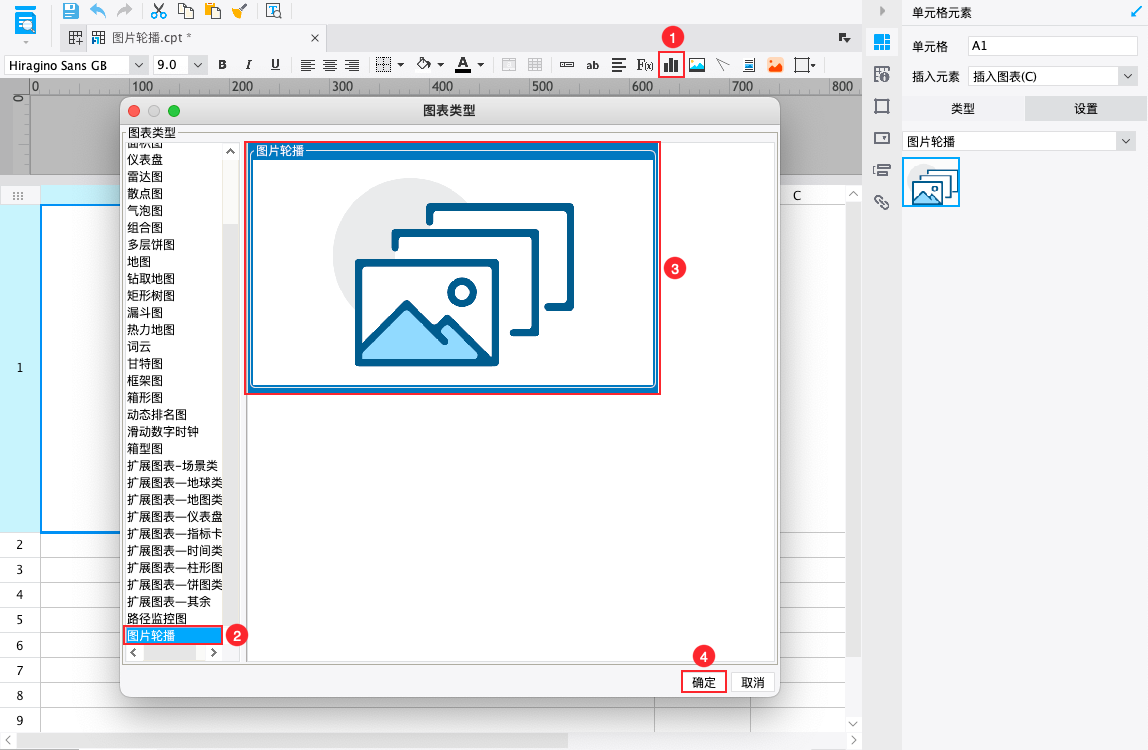1148x750 pixels.
Task: Select 词云 chart type
Action: point(139,346)
